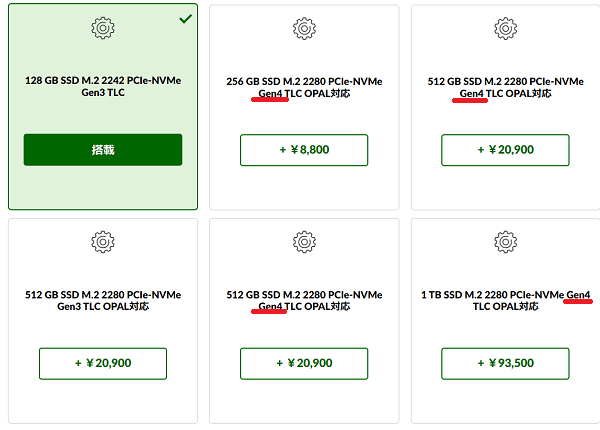
Task: Click the gear icon above the 1 TB SSD option
Action: [x=505, y=242]
